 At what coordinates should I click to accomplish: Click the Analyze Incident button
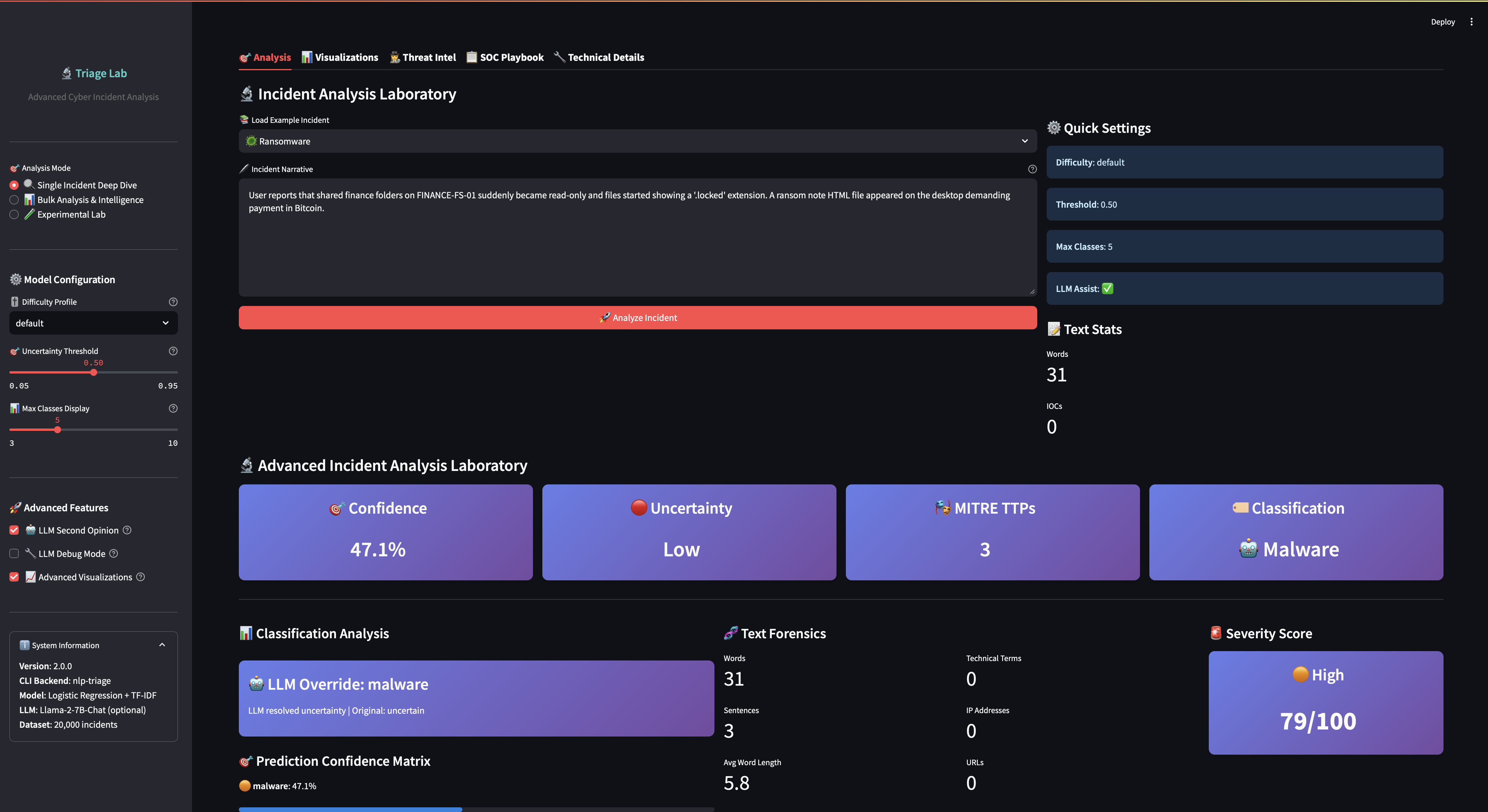coord(637,317)
